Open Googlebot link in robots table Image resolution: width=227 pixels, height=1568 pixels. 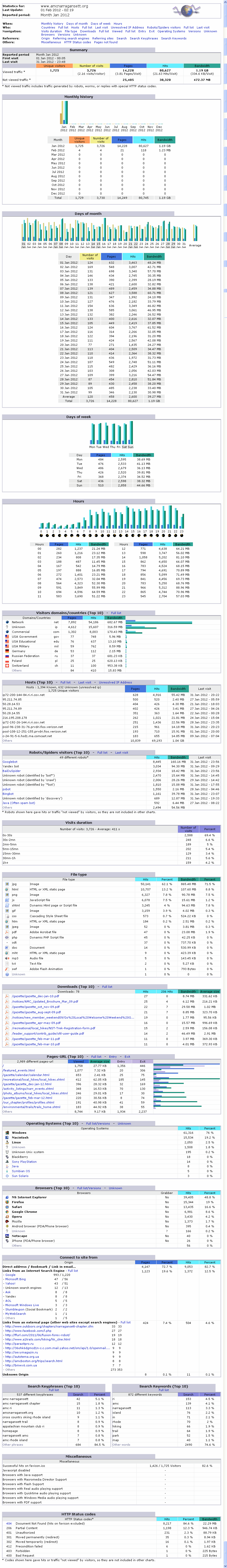10,761
